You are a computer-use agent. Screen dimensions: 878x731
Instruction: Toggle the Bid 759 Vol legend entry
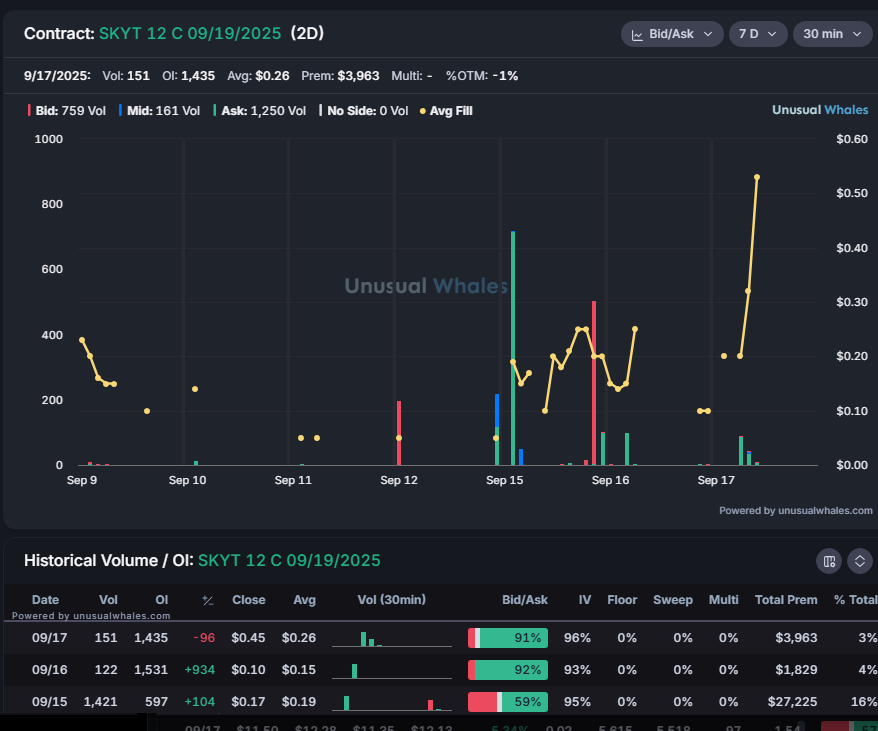point(67,111)
